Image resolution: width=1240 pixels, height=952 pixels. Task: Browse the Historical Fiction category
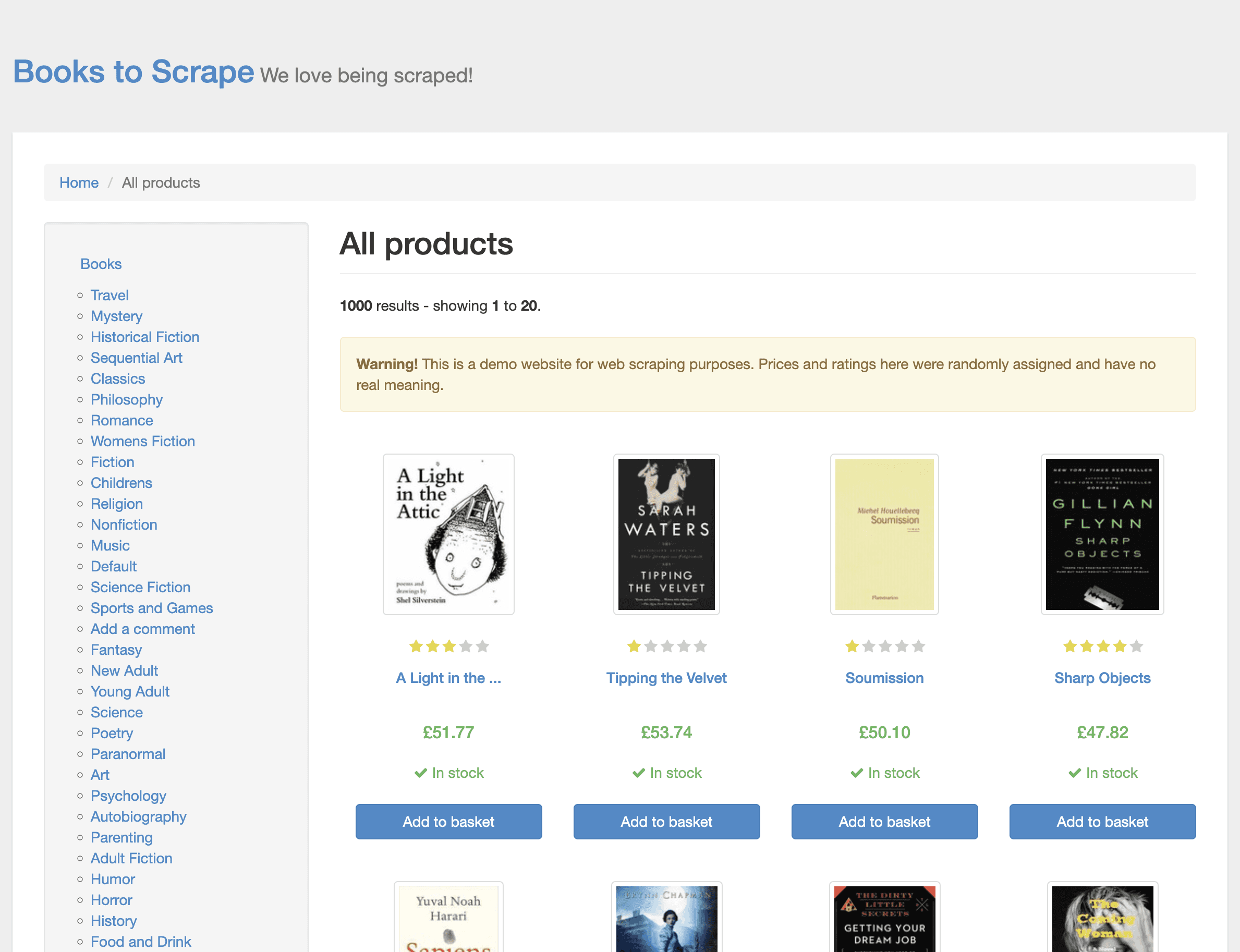coord(144,337)
